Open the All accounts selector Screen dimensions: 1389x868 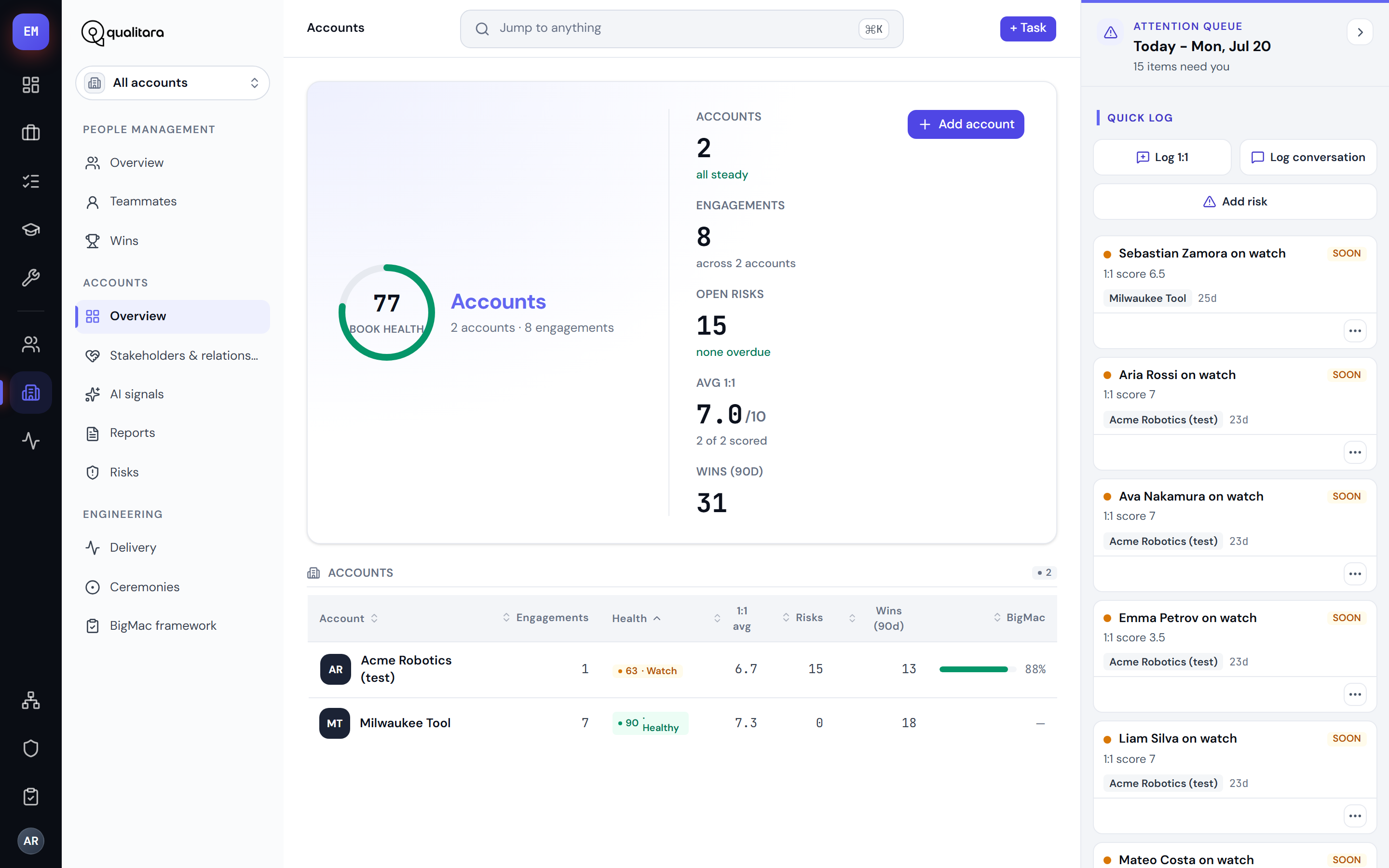click(x=173, y=83)
